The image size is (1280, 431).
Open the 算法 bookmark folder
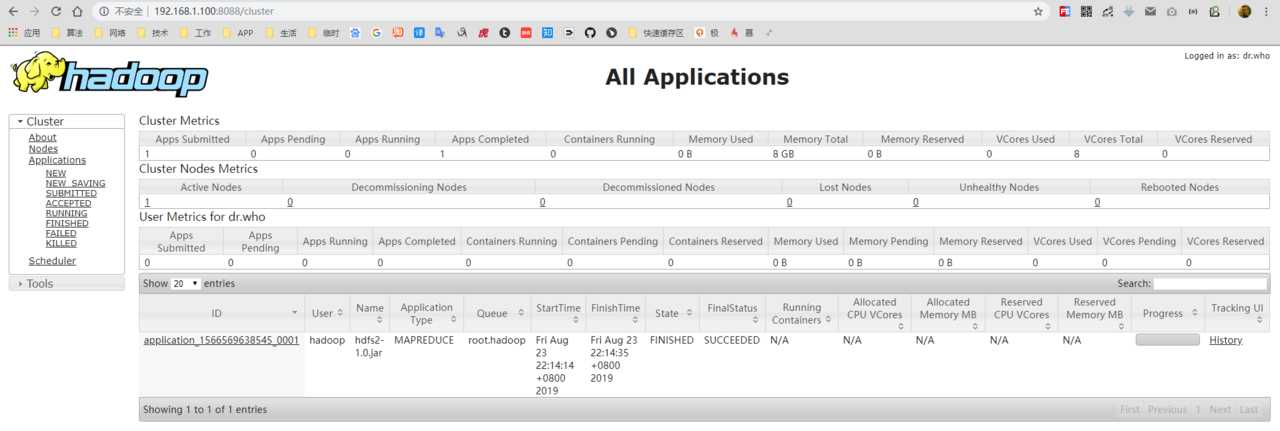pyautogui.click(x=66, y=33)
